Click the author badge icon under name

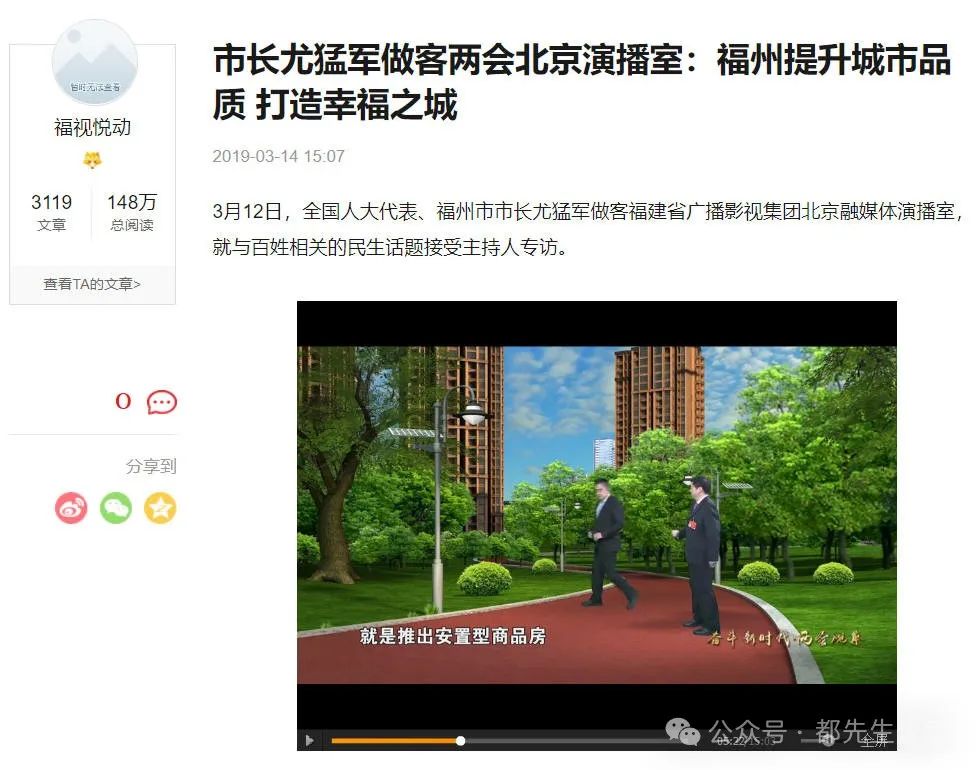click(x=92, y=160)
